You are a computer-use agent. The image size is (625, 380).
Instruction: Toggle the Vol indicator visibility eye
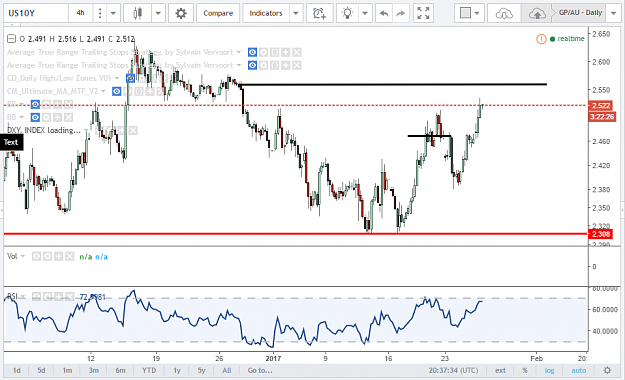tap(36, 256)
